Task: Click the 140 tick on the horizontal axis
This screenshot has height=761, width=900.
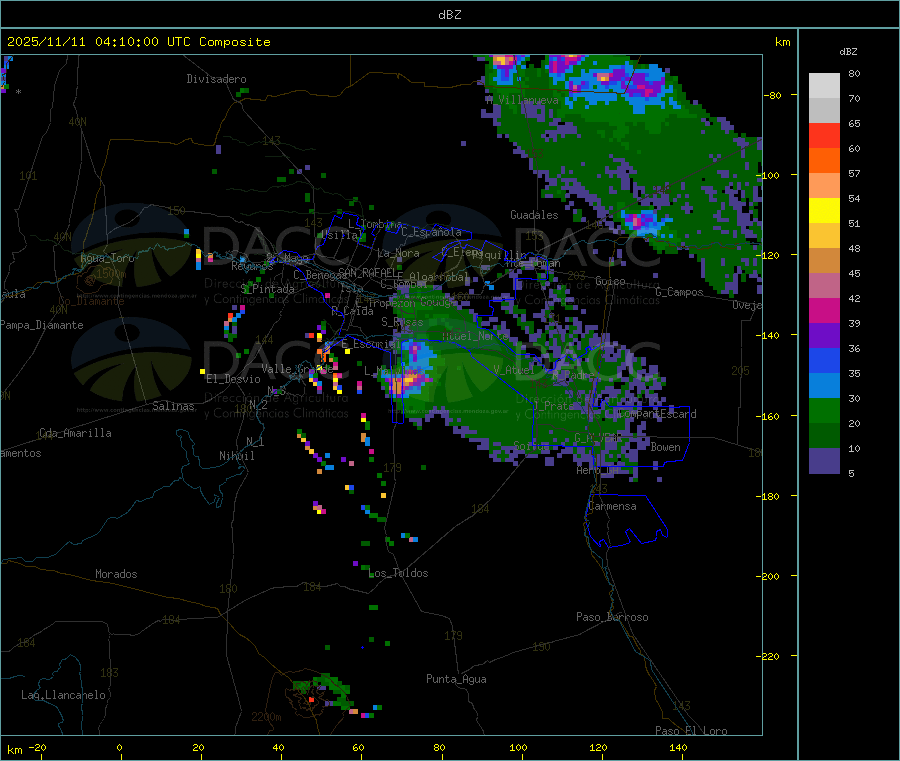Action: pos(678,748)
